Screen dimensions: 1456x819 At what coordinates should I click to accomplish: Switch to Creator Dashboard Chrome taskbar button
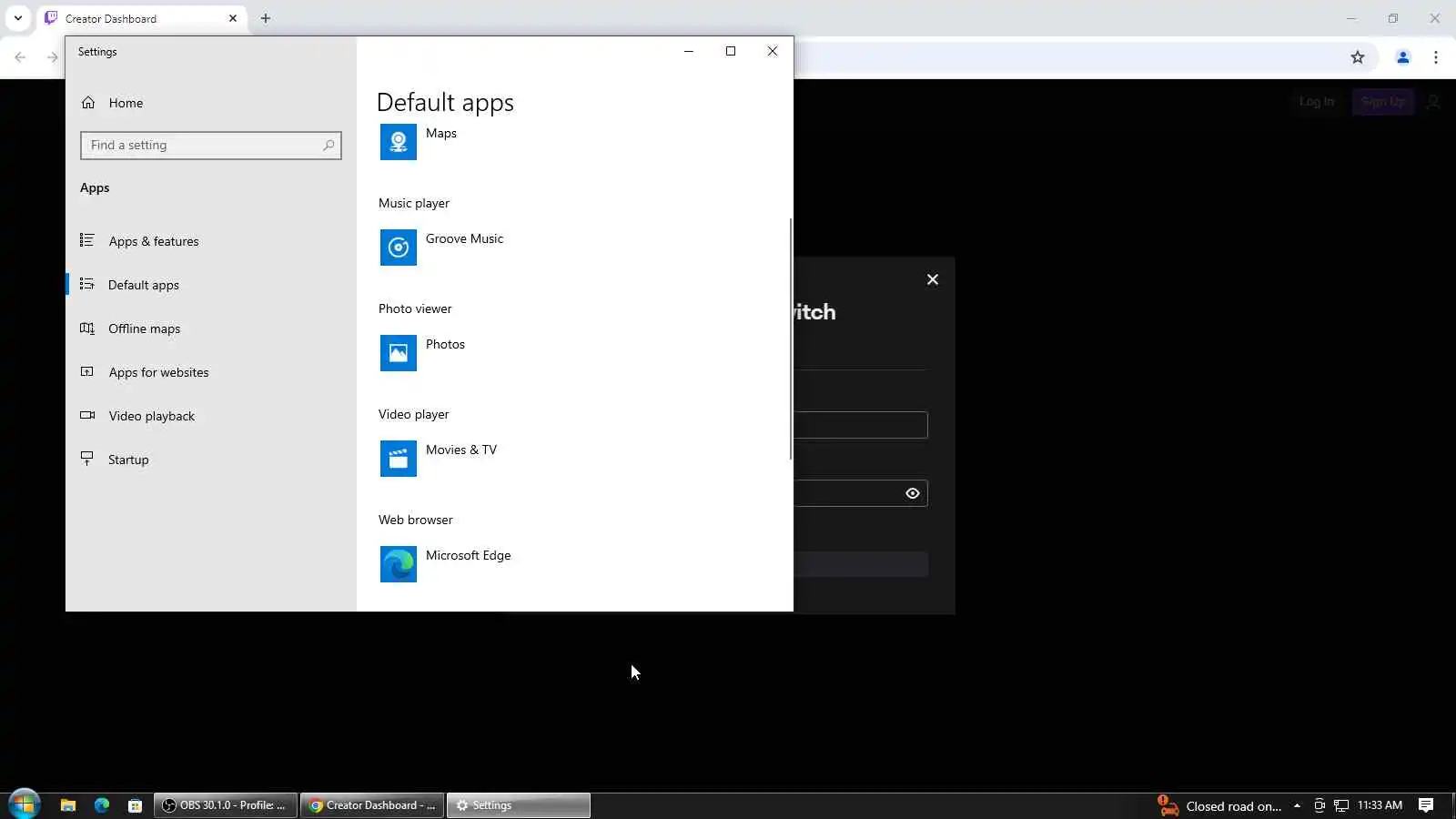click(371, 805)
